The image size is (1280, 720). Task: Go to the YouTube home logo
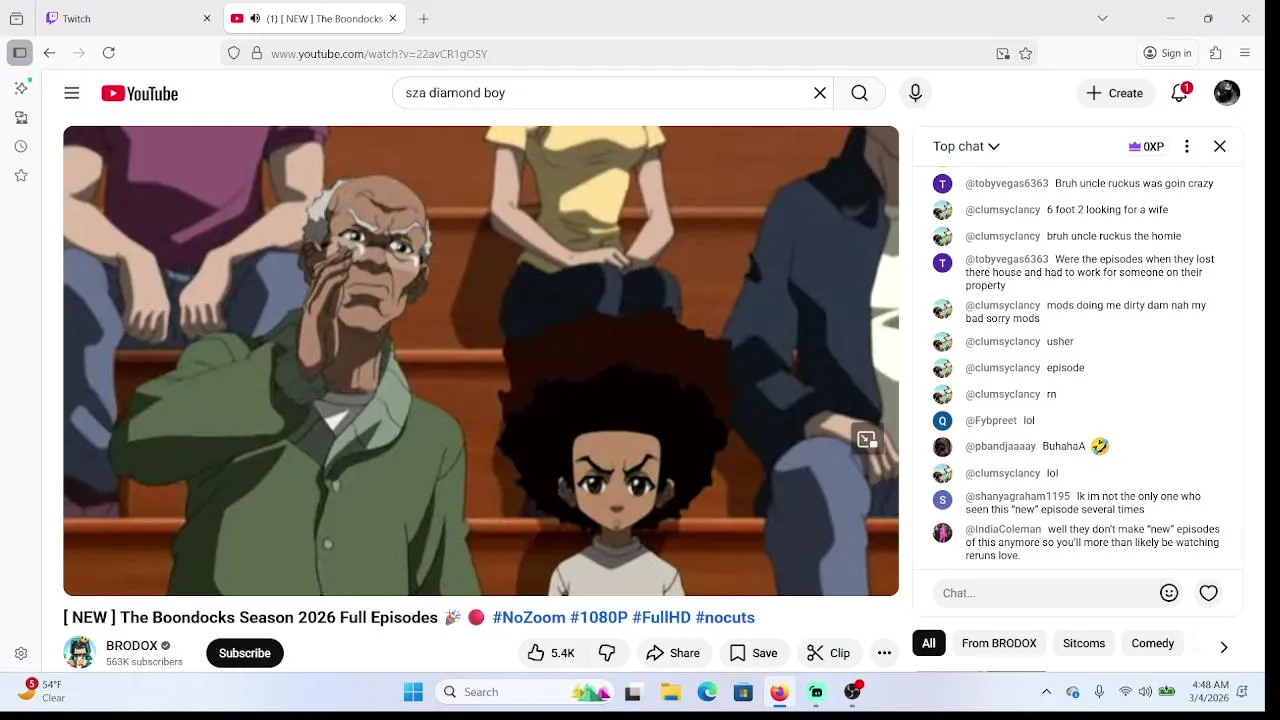click(140, 93)
